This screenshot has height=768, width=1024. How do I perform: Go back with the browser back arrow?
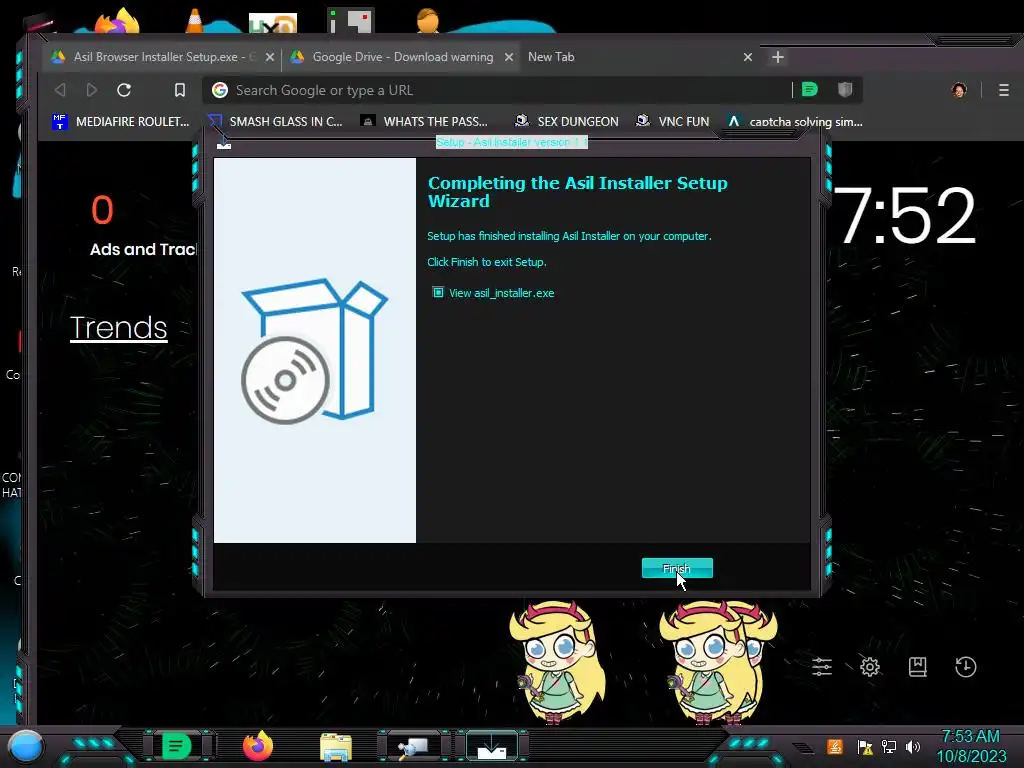point(60,90)
